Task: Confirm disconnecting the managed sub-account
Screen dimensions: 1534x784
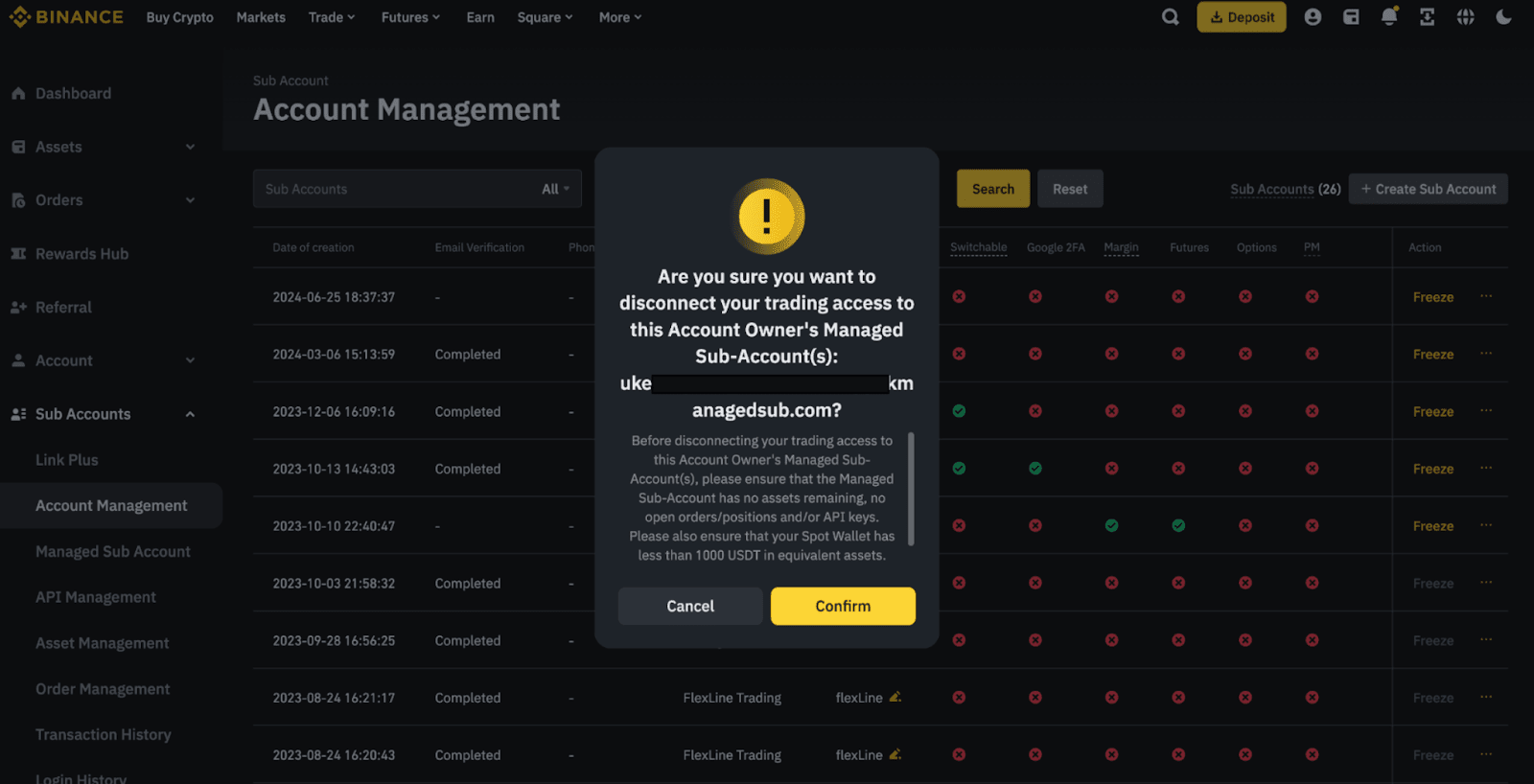Action: [x=843, y=607]
